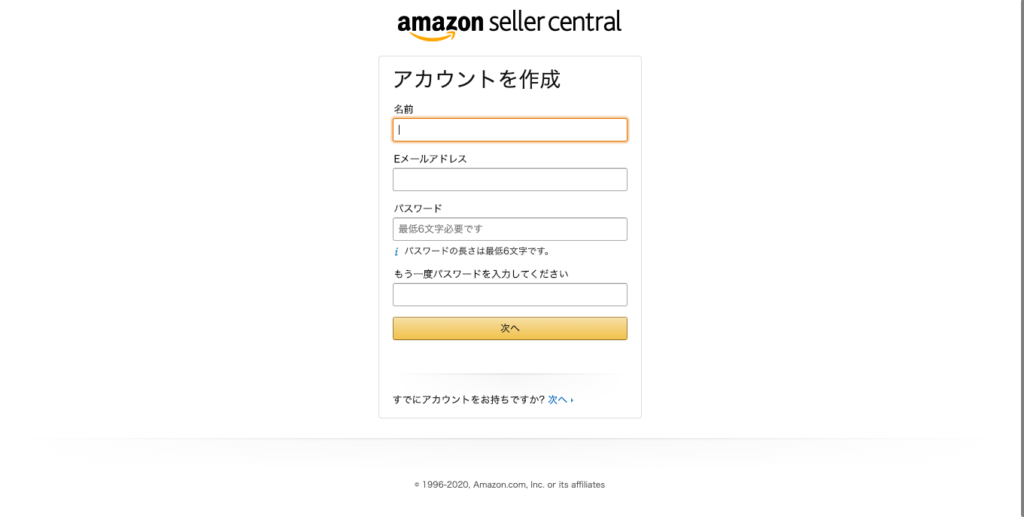Focus the パスワード field with the 最低6文字必要です placeholder
The height and width of the screenshot is (517, 1024).
[510, 229]
